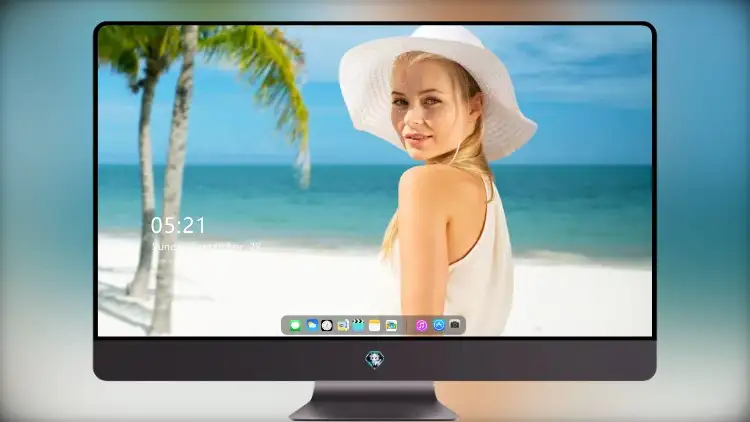
Task: Click the 05:21 clock widget
Action: tap(178, 225)
